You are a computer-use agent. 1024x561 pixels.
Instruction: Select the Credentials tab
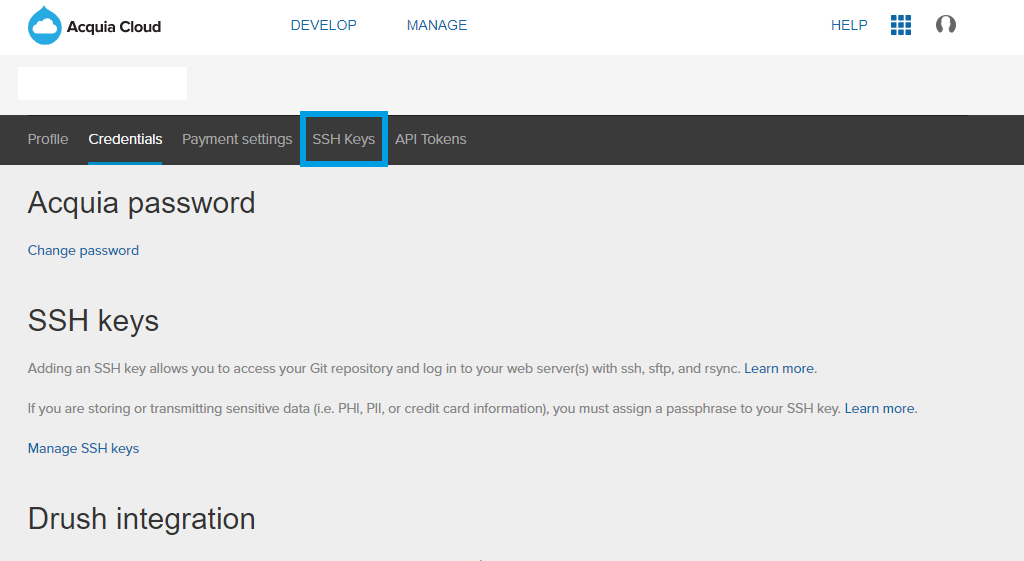125,139
